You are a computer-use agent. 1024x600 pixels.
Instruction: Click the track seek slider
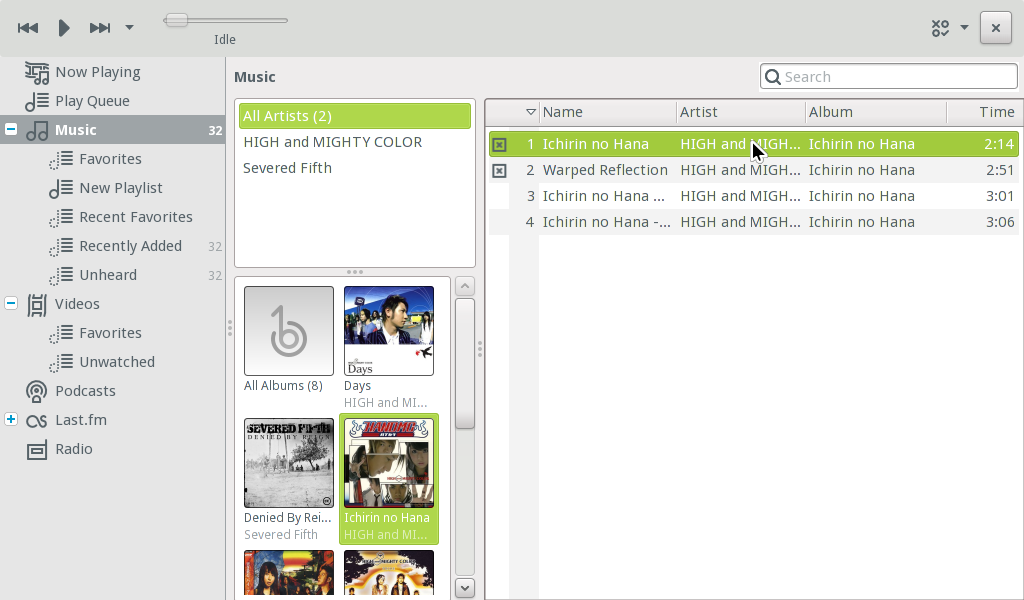[225, 20]
